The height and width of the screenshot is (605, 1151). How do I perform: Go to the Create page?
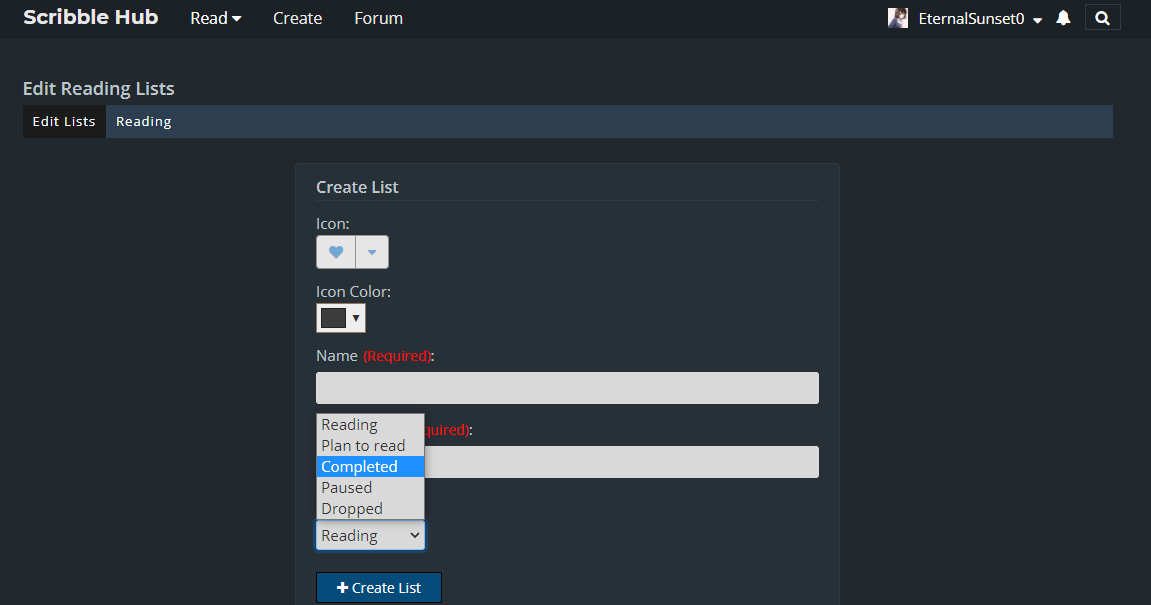click(x=297, y=18)
